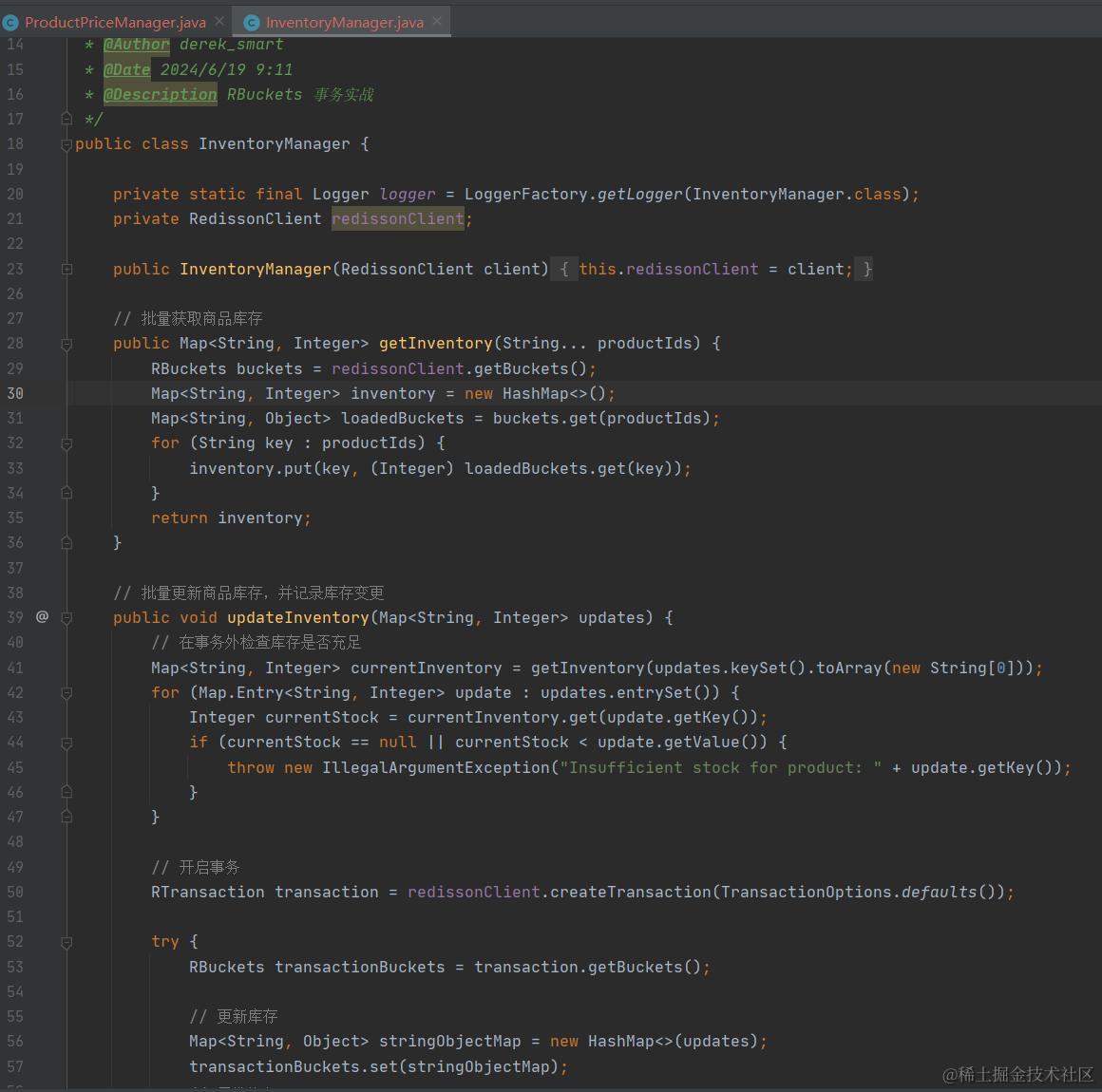Collapse the getInventory method using its fold marker
This screenshot has height=1092, width=1102.
point(66,344)
